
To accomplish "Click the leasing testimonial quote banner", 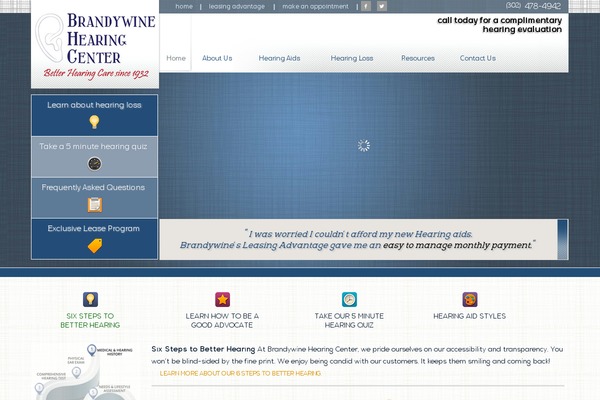I will click(x=359, y=240).
